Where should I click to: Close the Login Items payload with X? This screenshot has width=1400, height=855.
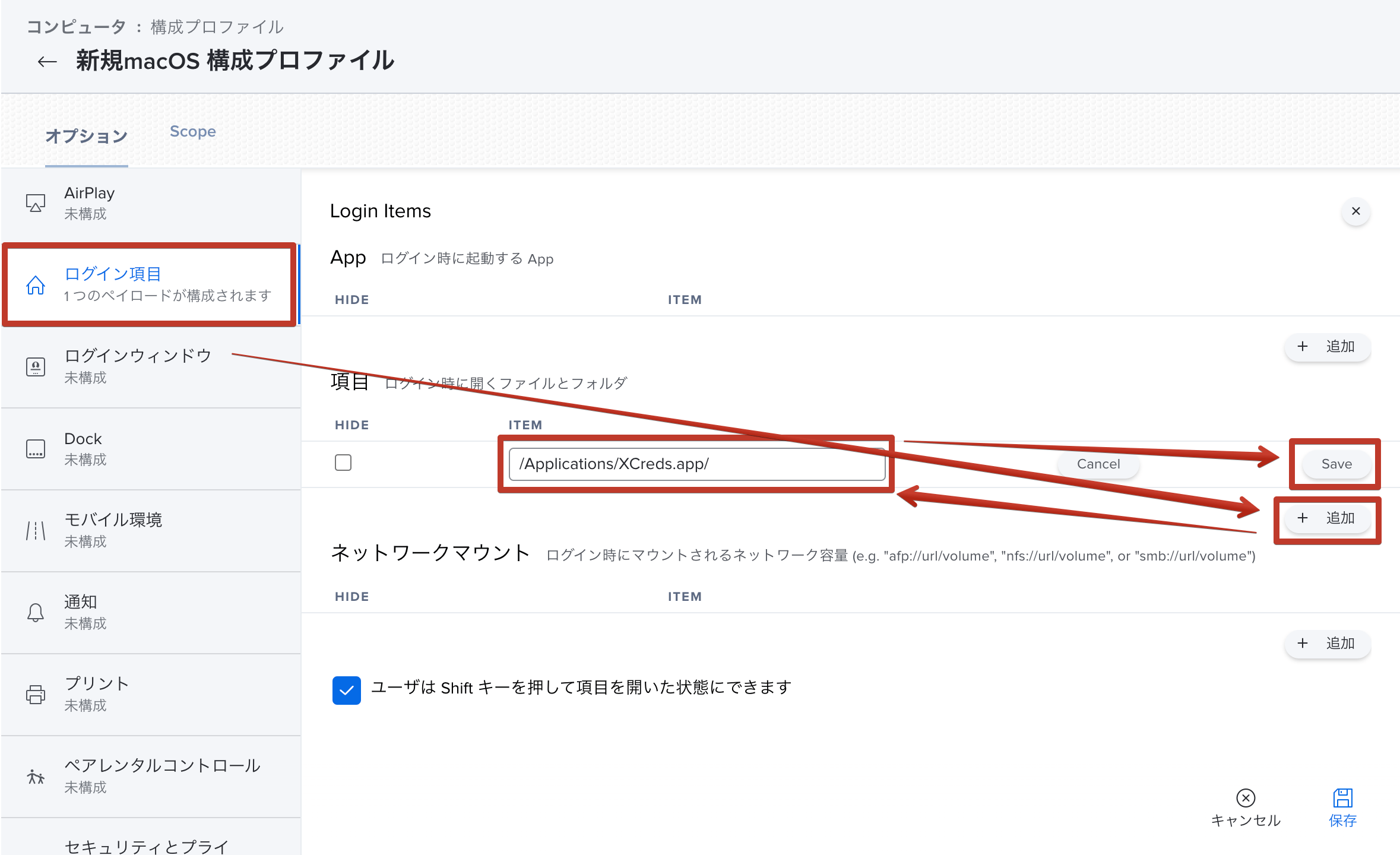click(1356, 211)
